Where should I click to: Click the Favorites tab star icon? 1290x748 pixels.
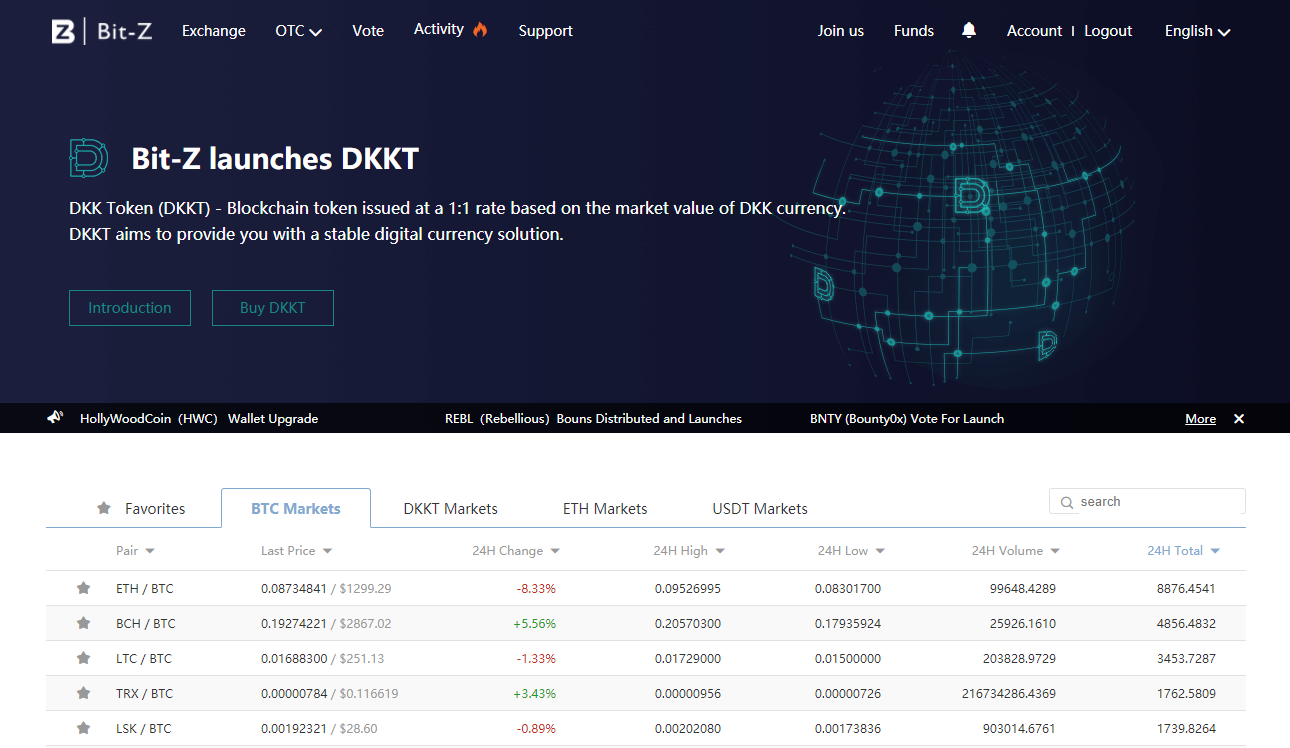(104, 508)
